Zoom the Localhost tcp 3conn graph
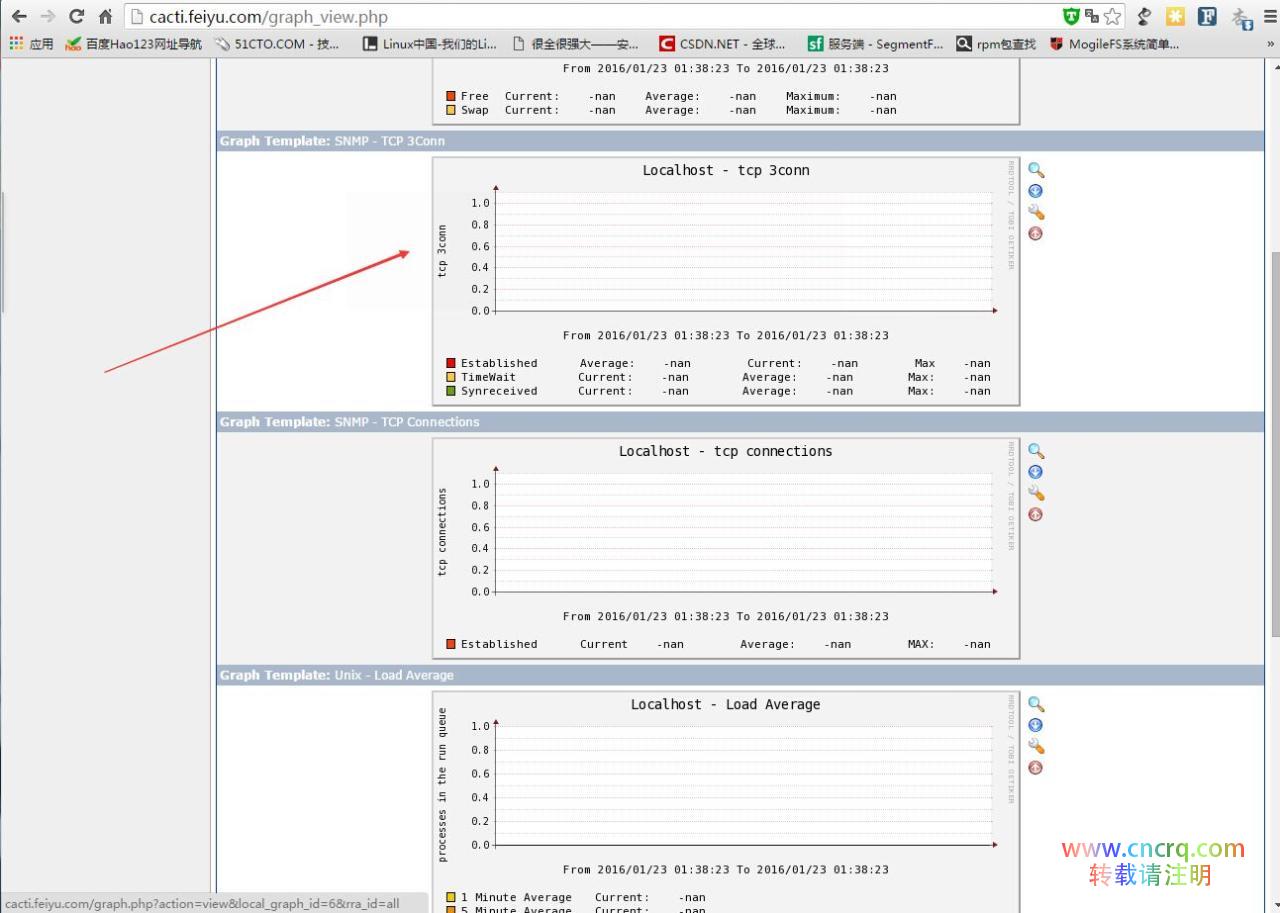 pyautogui.click(x=1036, y=171)
